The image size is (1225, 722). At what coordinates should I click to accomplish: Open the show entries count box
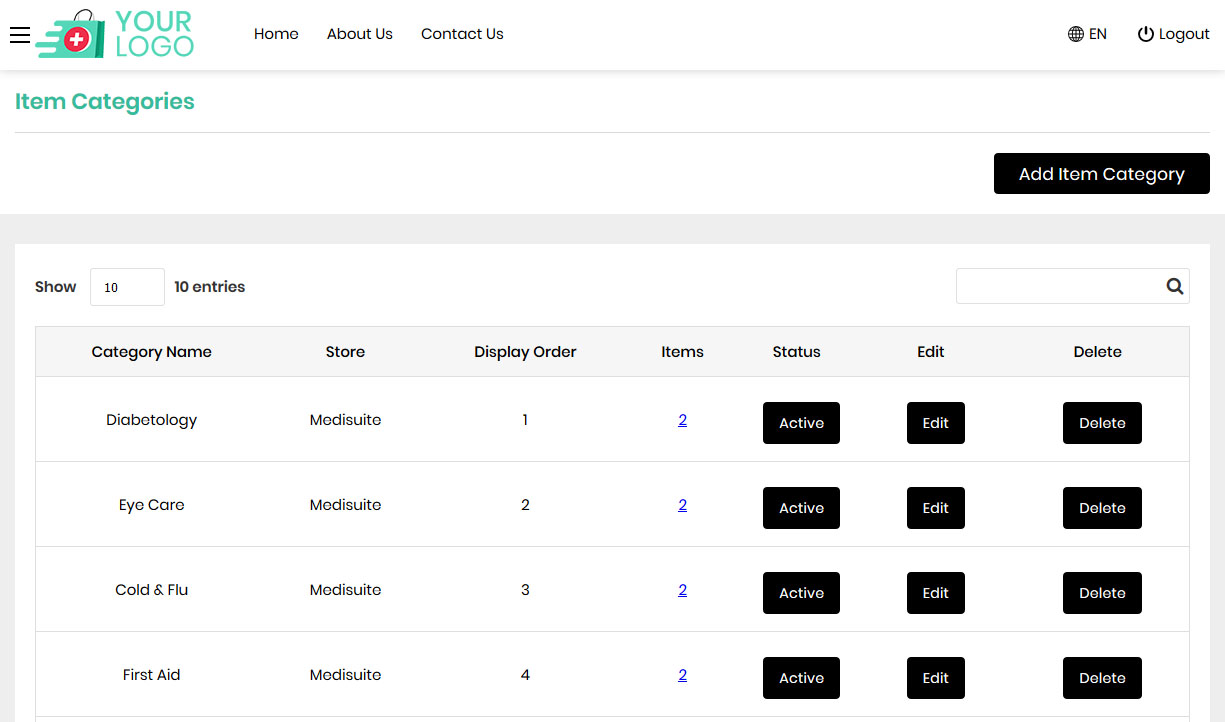(127, 287)
